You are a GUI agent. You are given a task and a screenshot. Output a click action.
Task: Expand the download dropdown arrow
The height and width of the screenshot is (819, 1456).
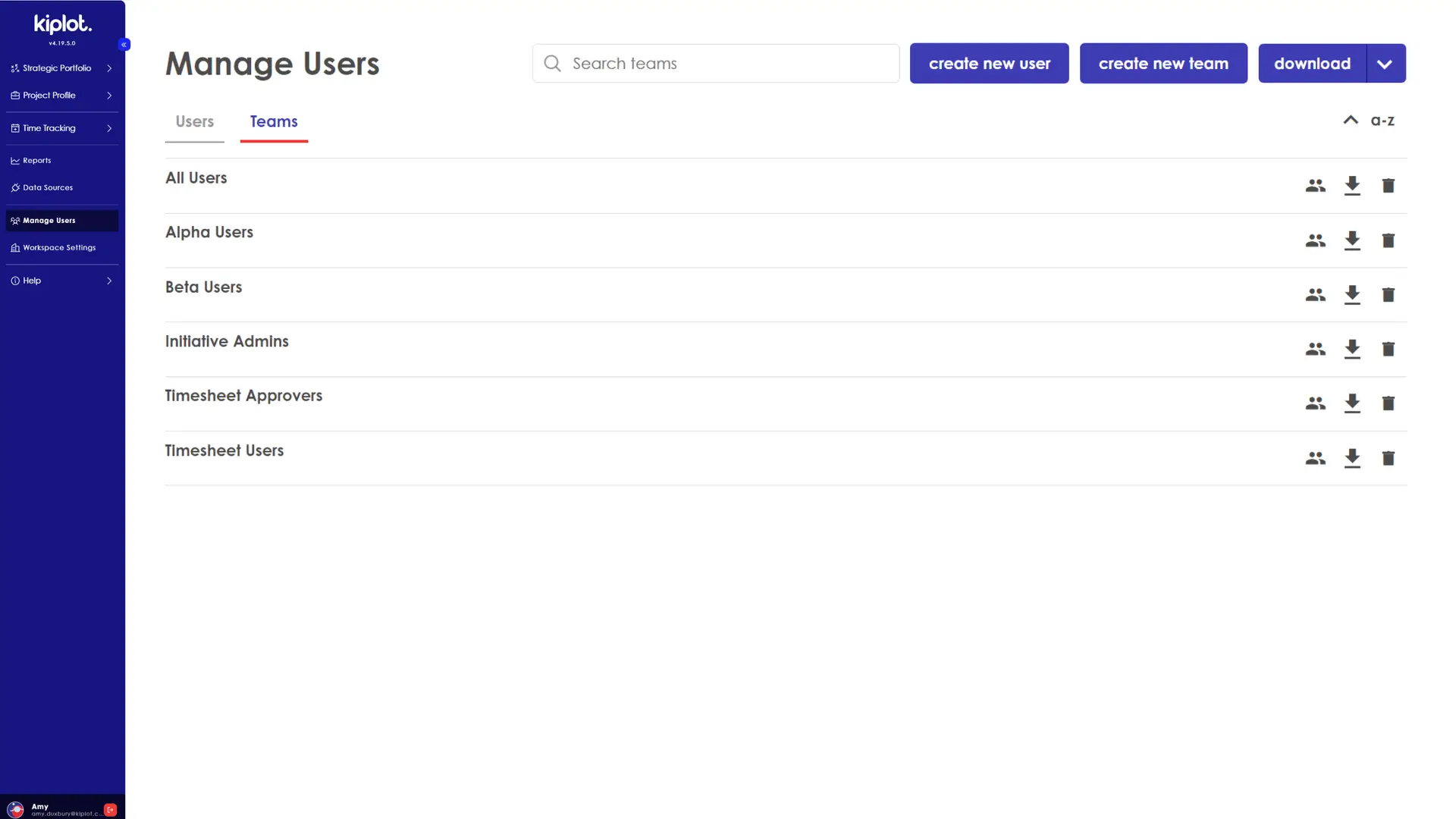point(1385,63)
